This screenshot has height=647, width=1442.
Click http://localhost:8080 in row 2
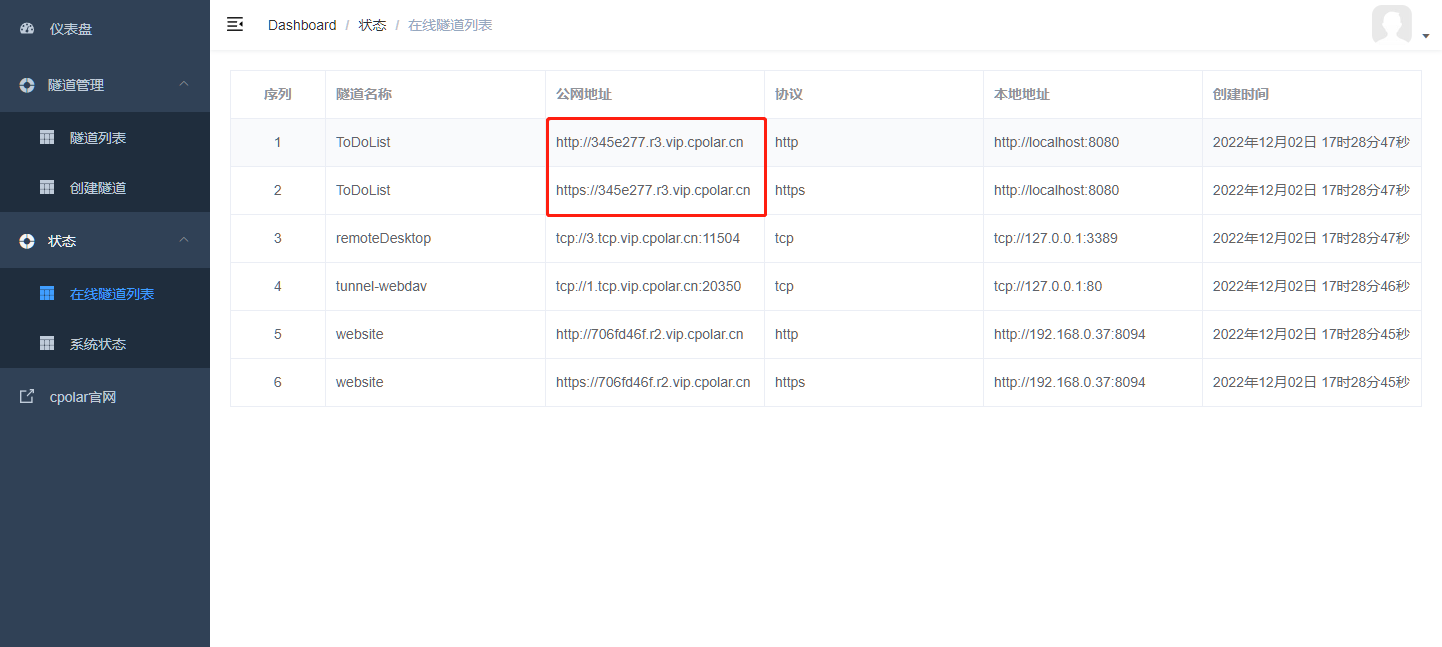click(1057, 190)
